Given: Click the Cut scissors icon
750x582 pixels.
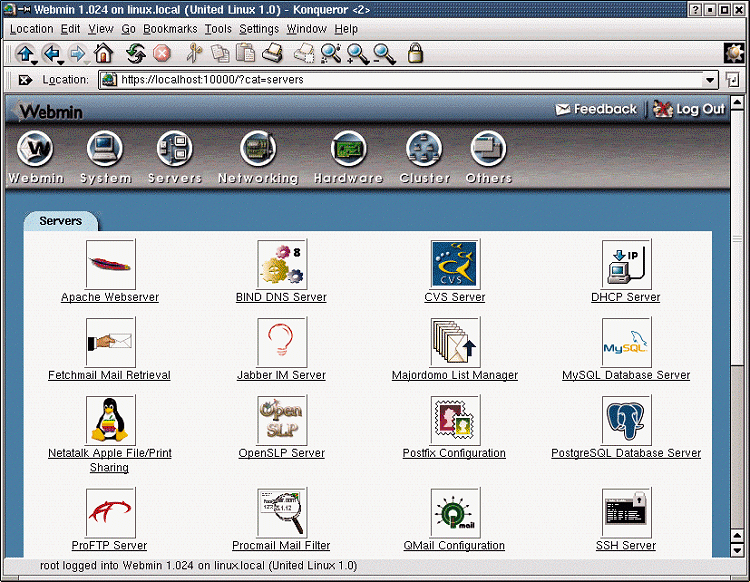Looking at the screenshot, I should [x=194, y=53].
